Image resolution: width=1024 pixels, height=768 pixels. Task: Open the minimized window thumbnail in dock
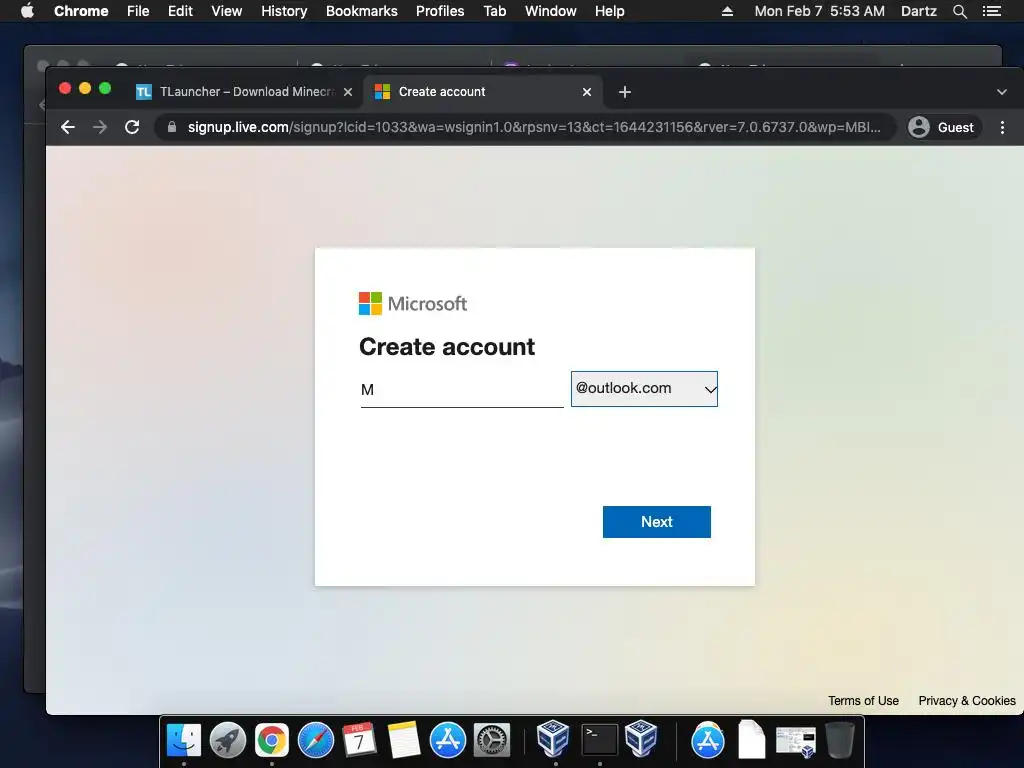tap(795, 742)
